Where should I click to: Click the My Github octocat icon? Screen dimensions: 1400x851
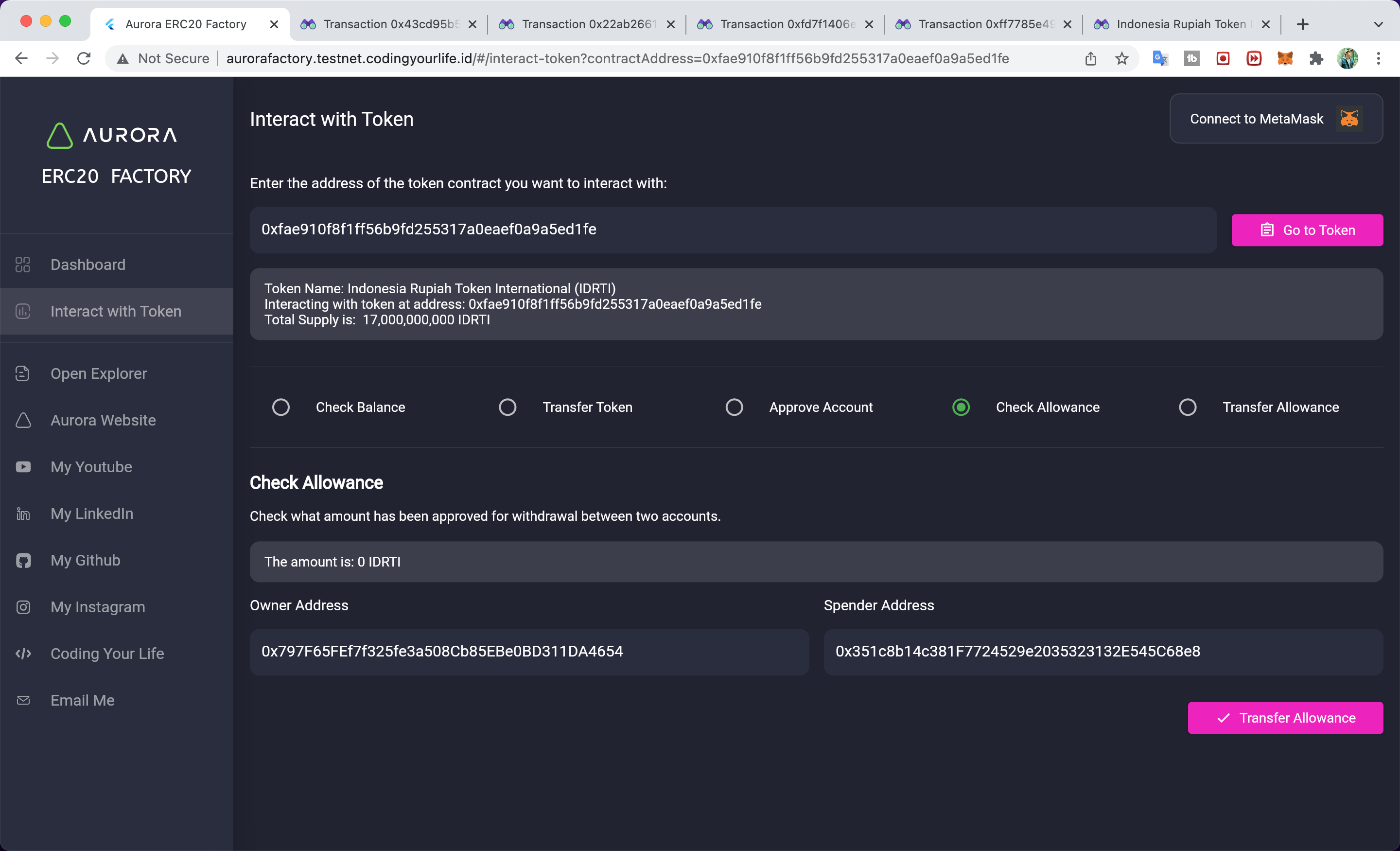pos(23,560)
